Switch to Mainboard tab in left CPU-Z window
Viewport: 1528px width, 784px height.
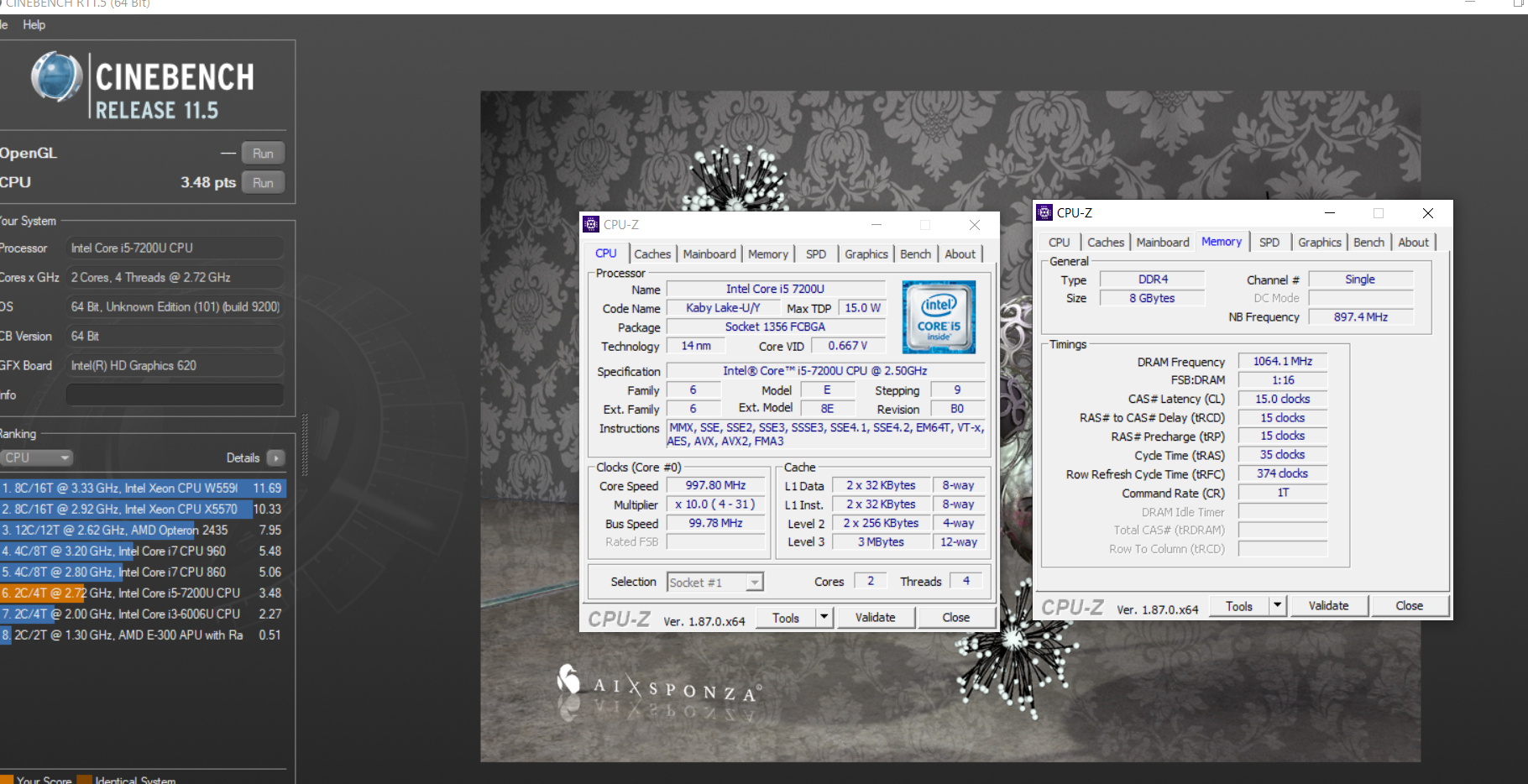[709, 254]
